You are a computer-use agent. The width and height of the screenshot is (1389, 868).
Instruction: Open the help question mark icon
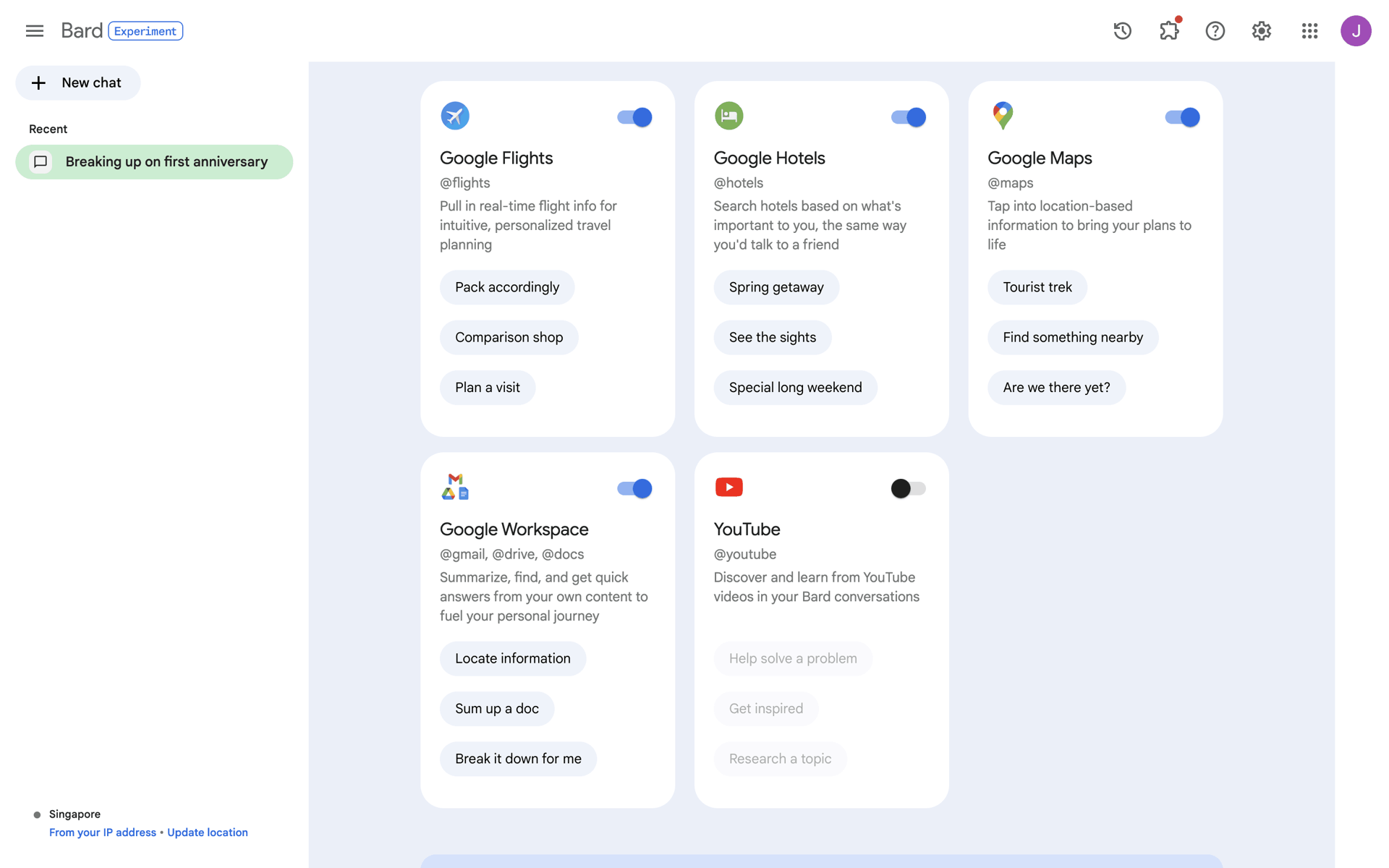click(x=1215, y=30)
